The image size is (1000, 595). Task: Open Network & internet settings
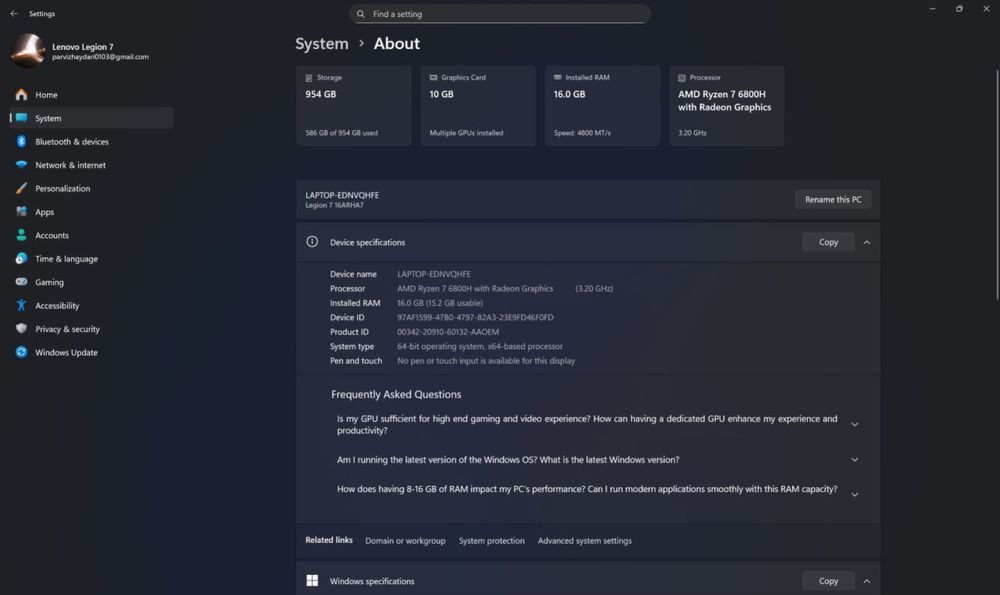pos(91,165)
